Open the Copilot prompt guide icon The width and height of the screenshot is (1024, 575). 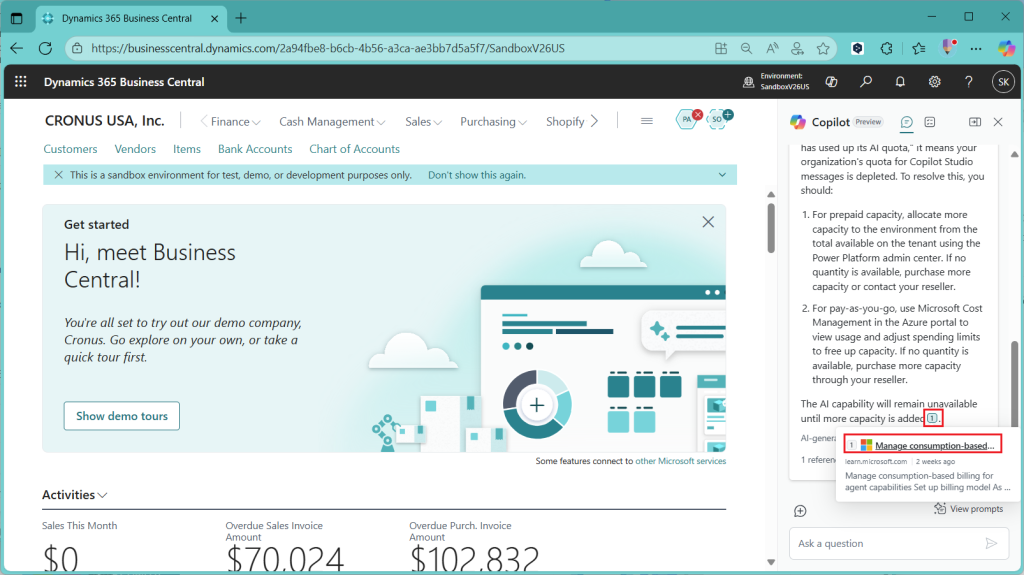930,122
